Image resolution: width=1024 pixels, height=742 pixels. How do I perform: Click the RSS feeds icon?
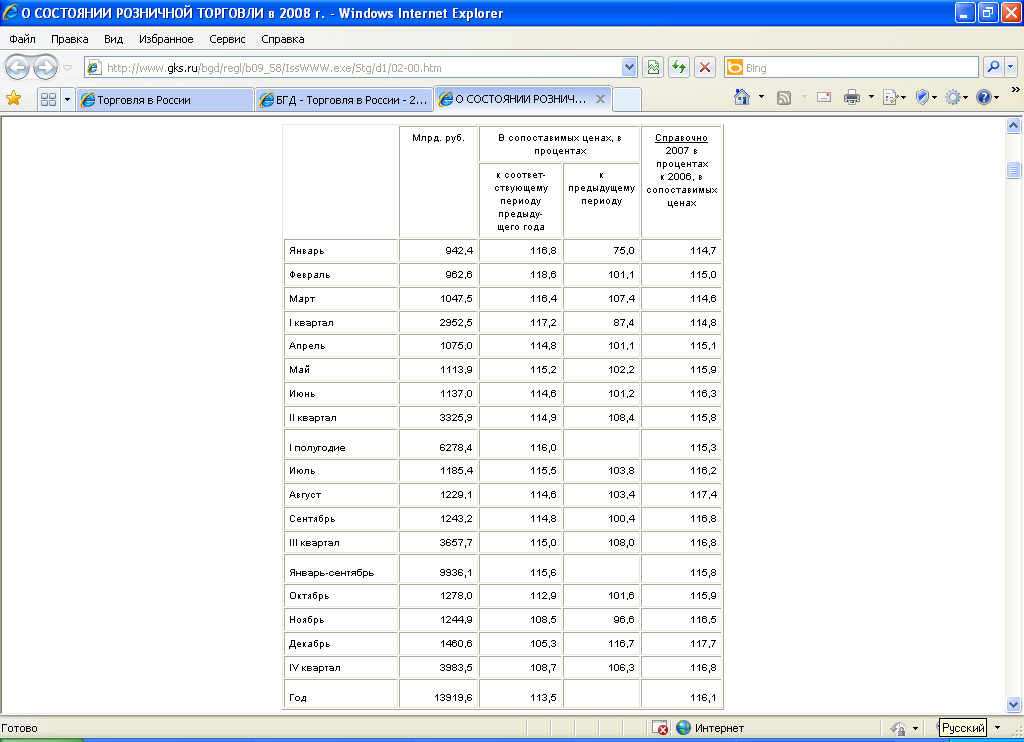click(784, 98)
